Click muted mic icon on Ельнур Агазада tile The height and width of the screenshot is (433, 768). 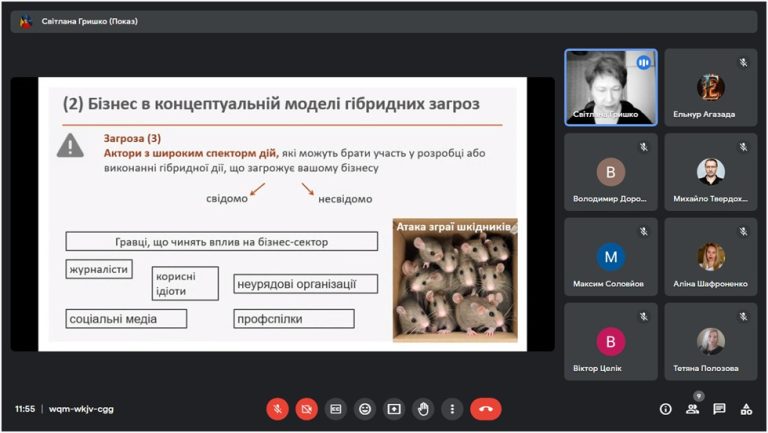coord(744,62)
